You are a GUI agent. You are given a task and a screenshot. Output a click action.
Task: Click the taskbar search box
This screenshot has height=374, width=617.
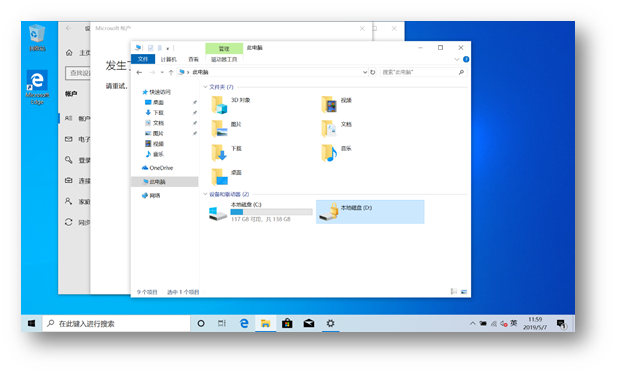116,324
